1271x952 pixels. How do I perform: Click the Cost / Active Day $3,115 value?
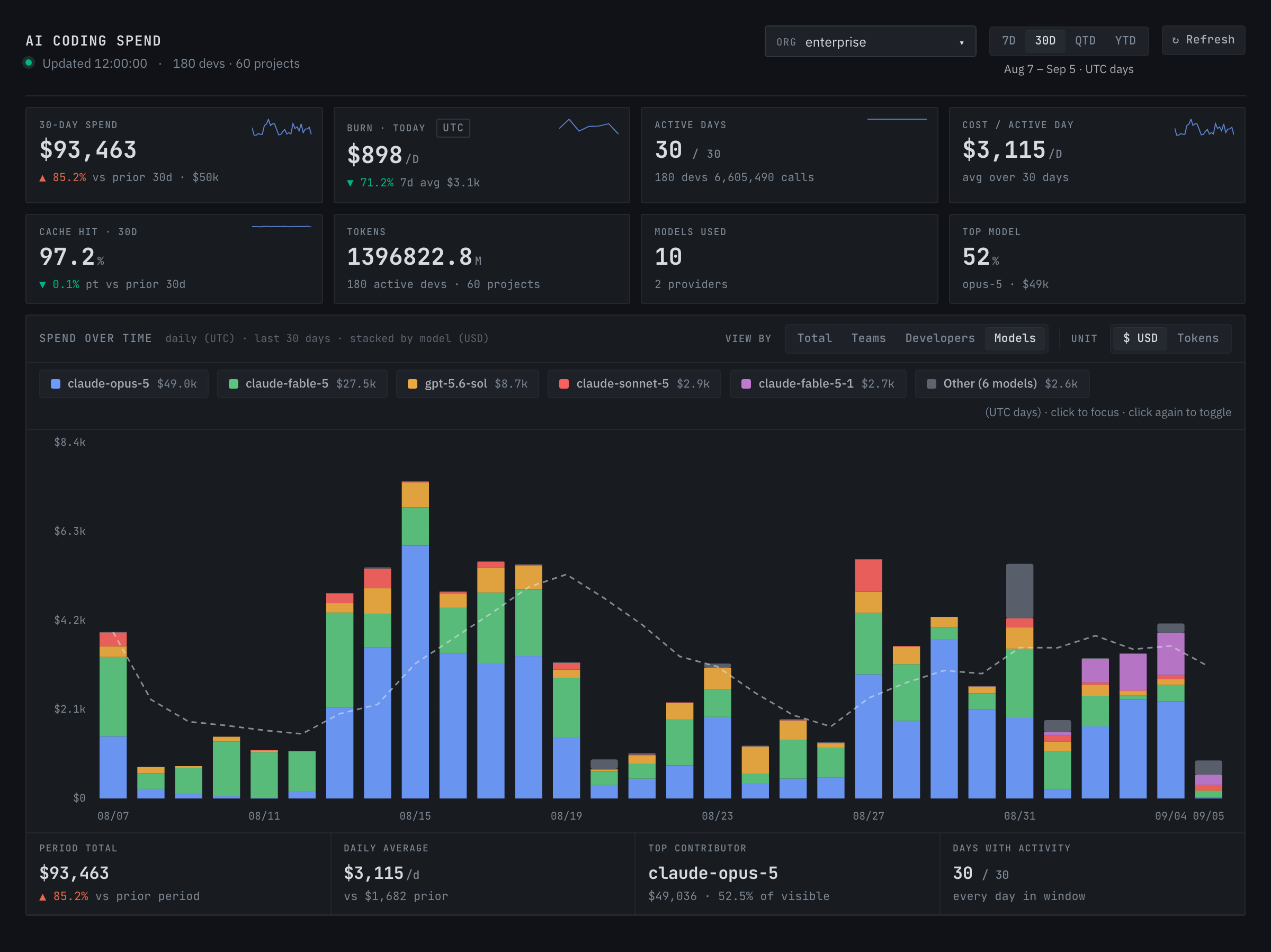pos(1012,150)
